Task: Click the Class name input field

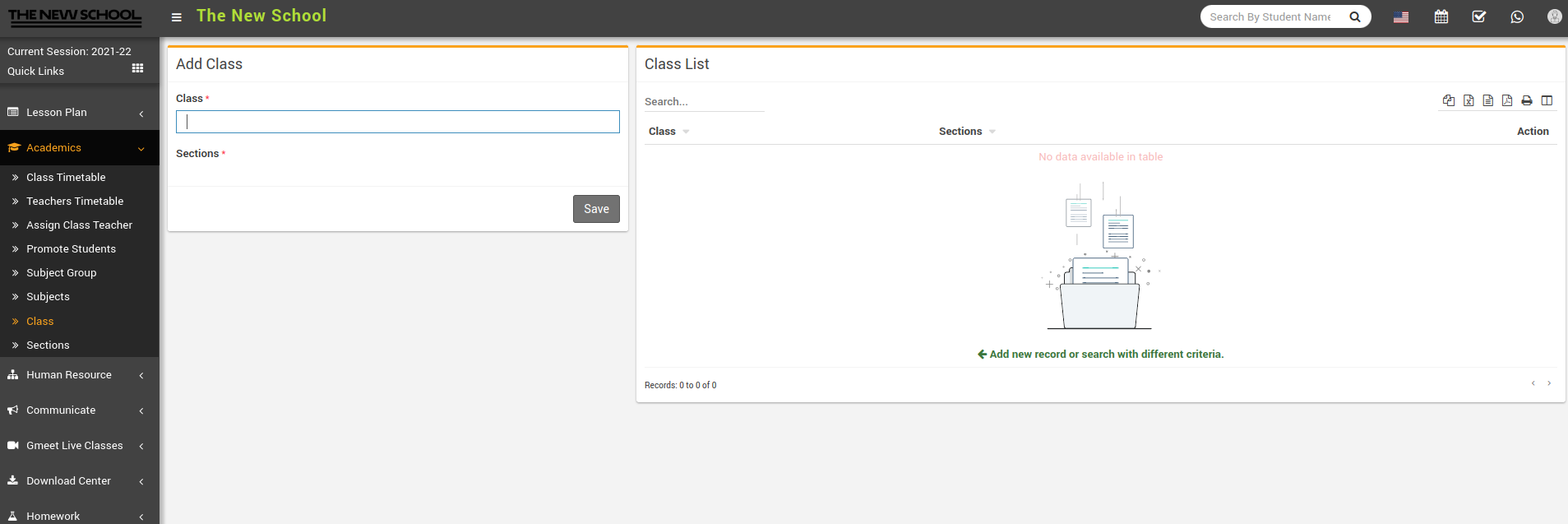Action: pyautogui.click(x=398, y=122)
